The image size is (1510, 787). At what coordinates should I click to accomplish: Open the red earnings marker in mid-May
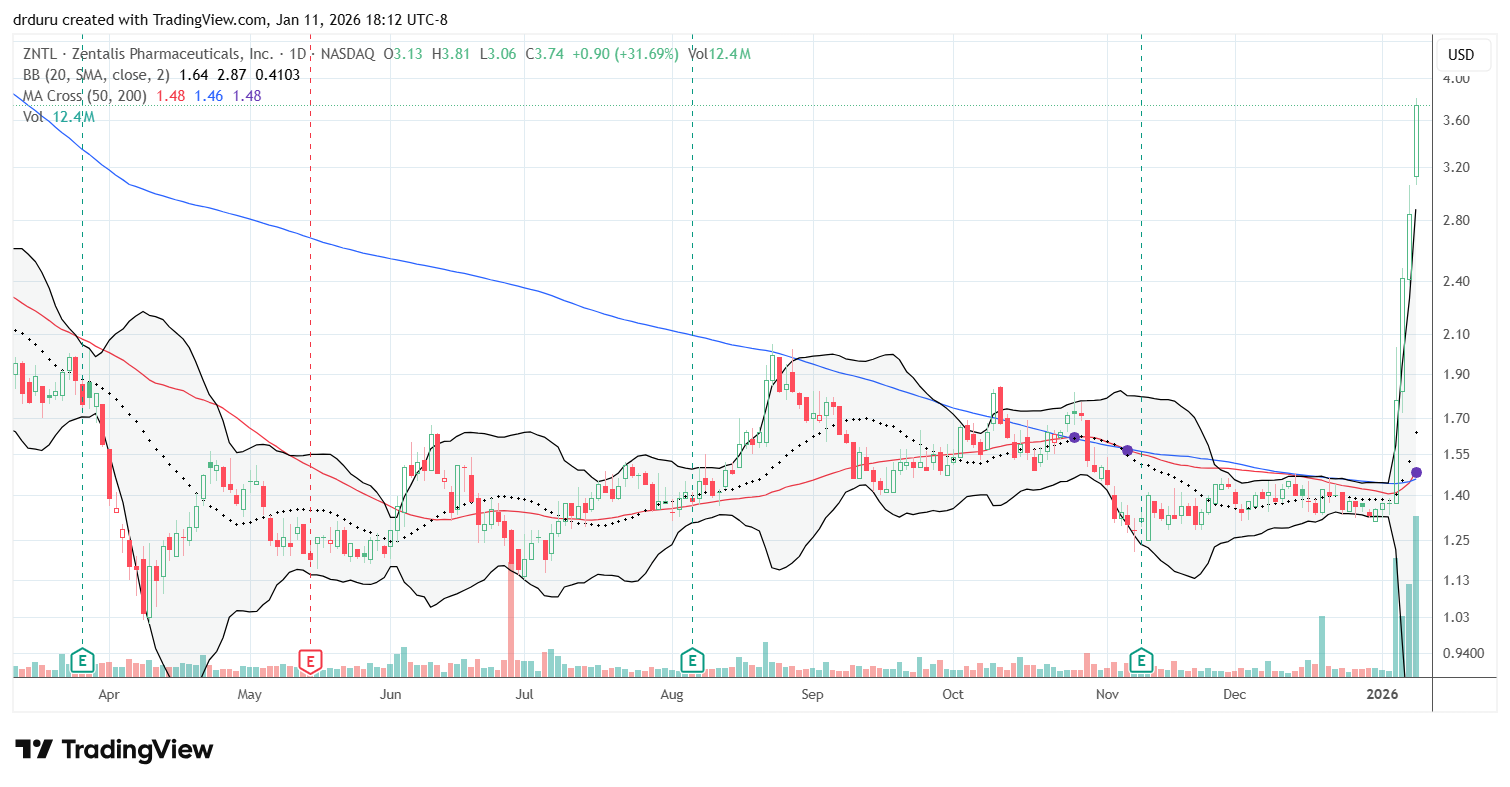point(311,660)
